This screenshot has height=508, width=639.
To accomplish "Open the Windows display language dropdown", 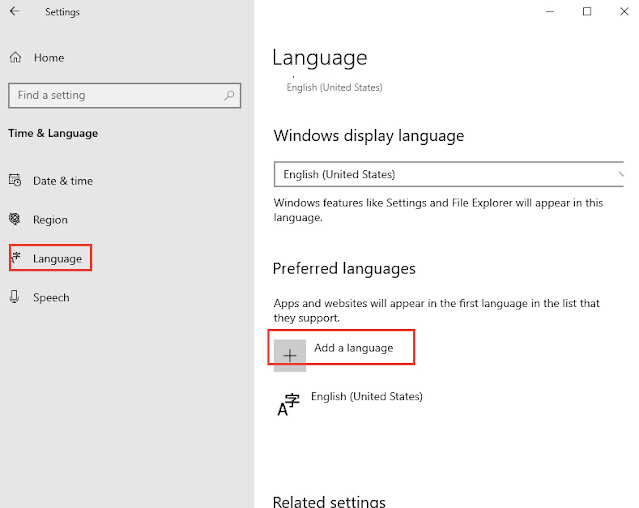I will [449, 174].
